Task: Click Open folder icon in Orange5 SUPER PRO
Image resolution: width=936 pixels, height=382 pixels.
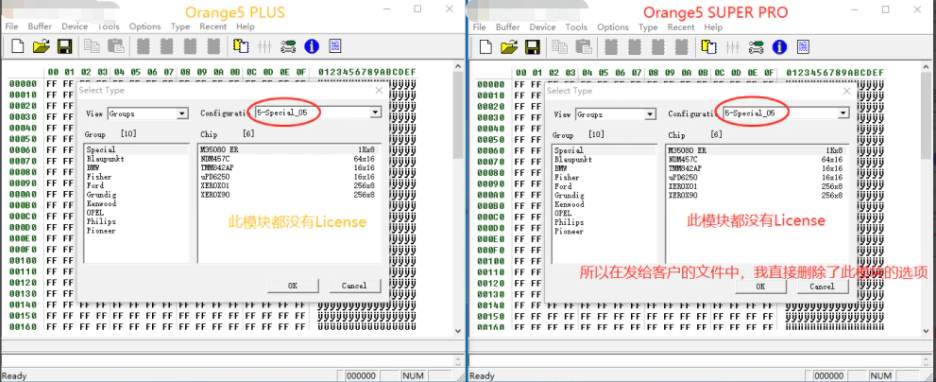Action: click(x=509, y=47)
